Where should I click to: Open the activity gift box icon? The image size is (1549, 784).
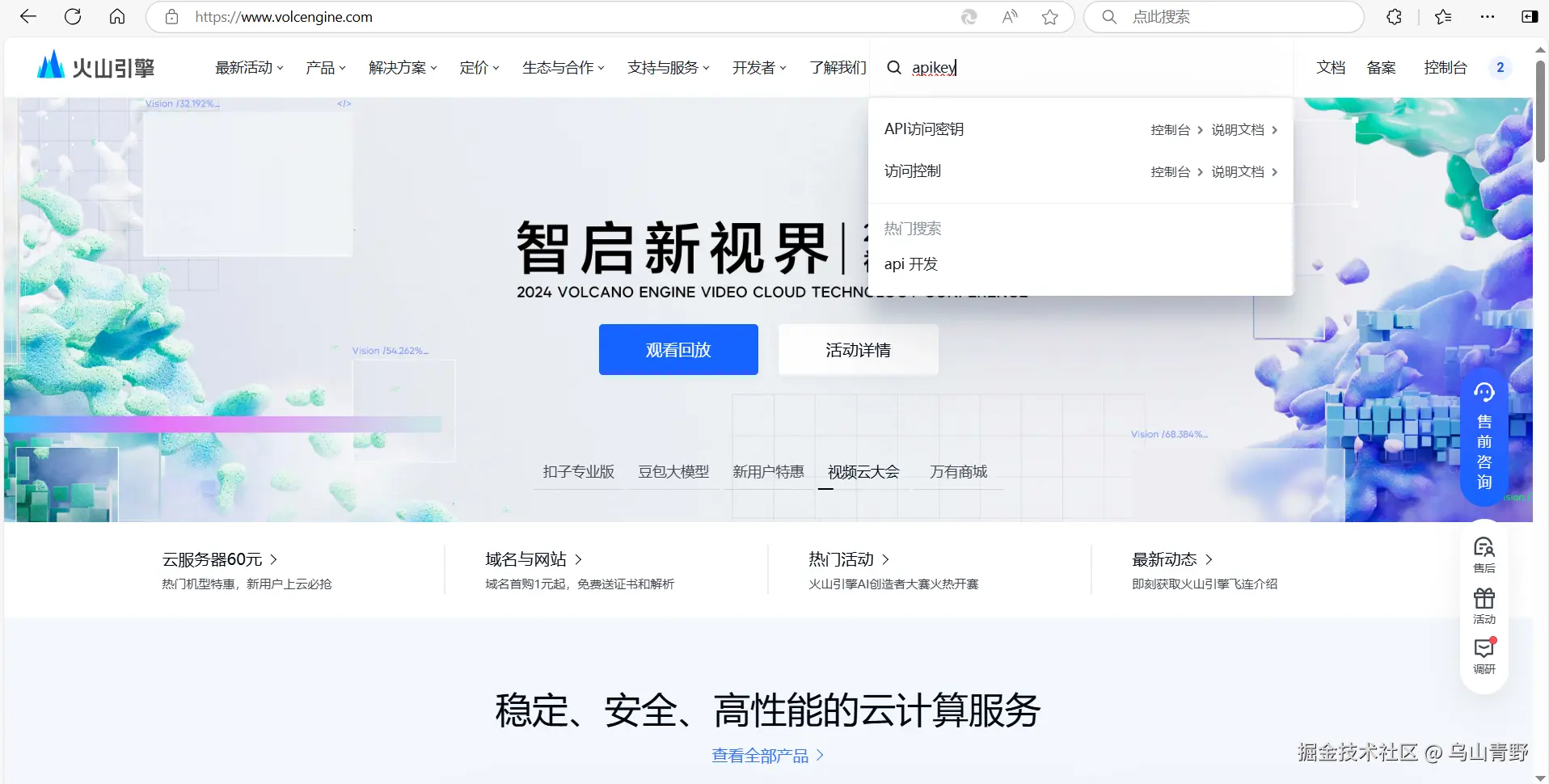[1484, 606]
